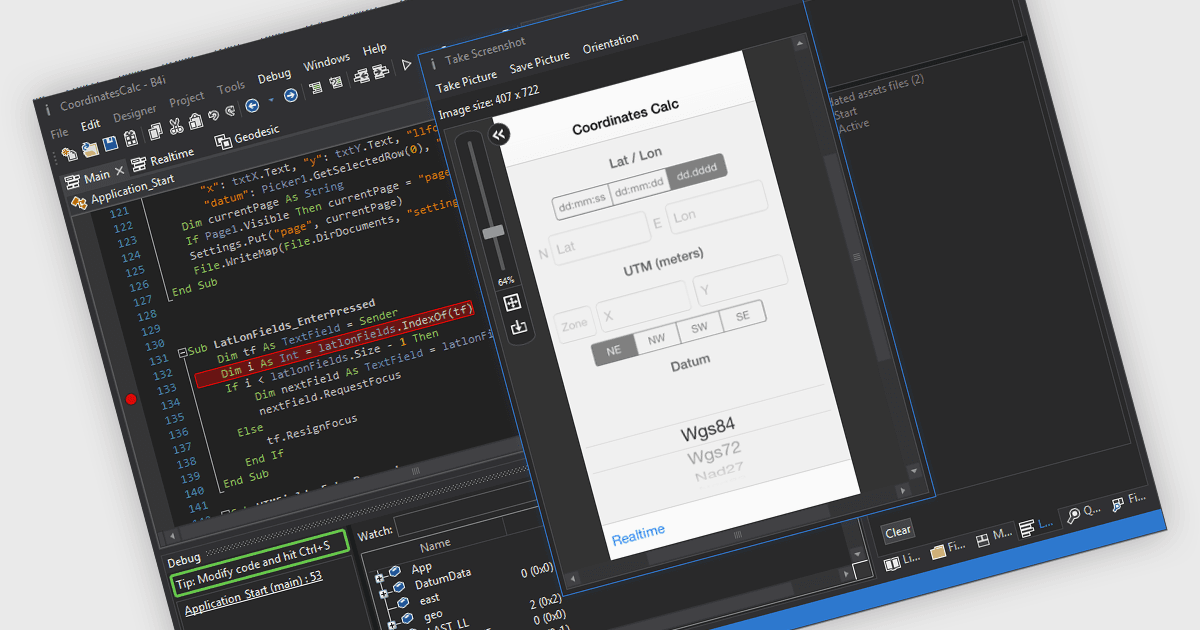Click the Realtime link in the app preview

point(638,535)
